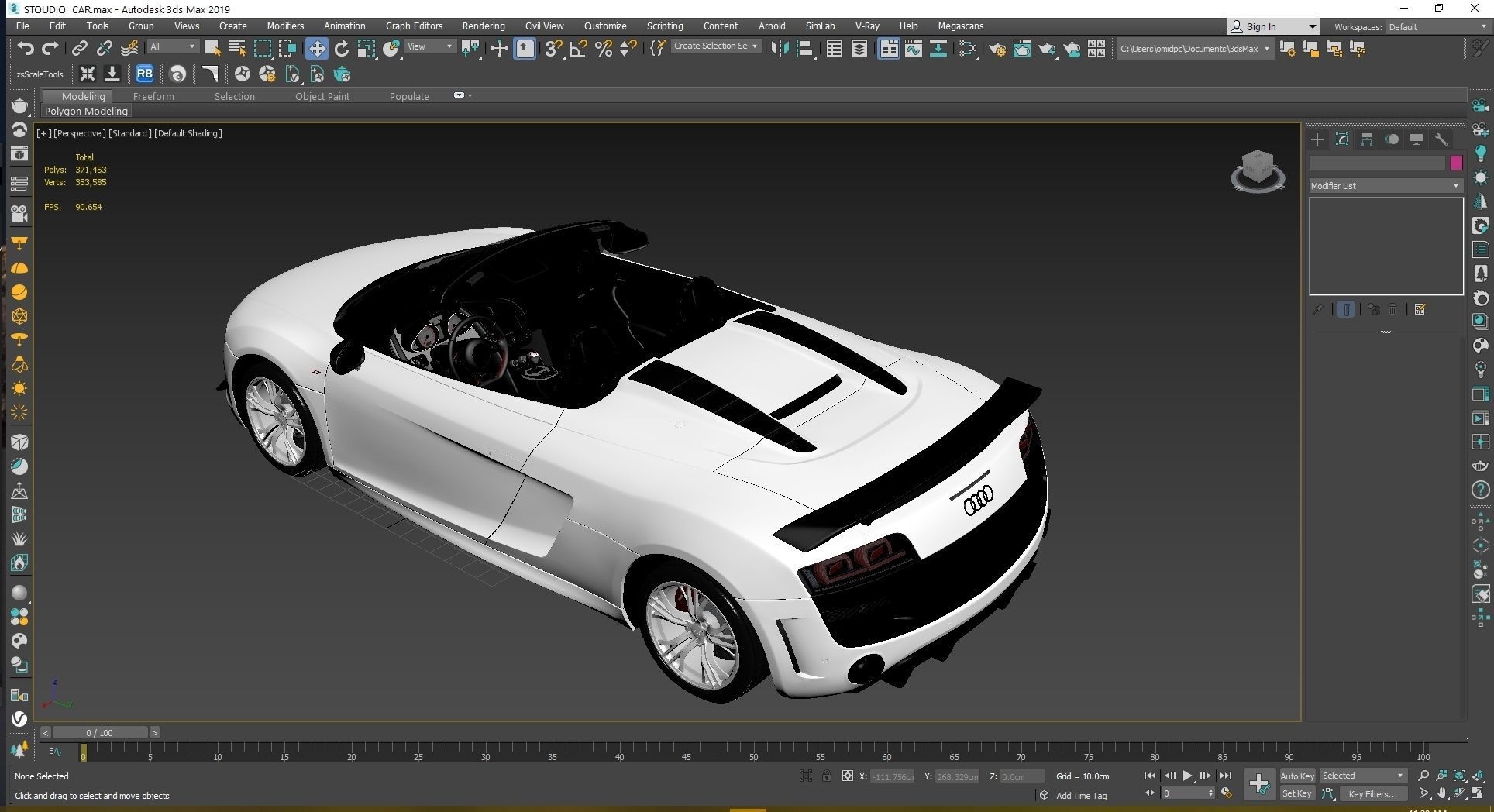Click the time slider 0 / 100 handle
1494x812 pixels.
pos(99,732)
